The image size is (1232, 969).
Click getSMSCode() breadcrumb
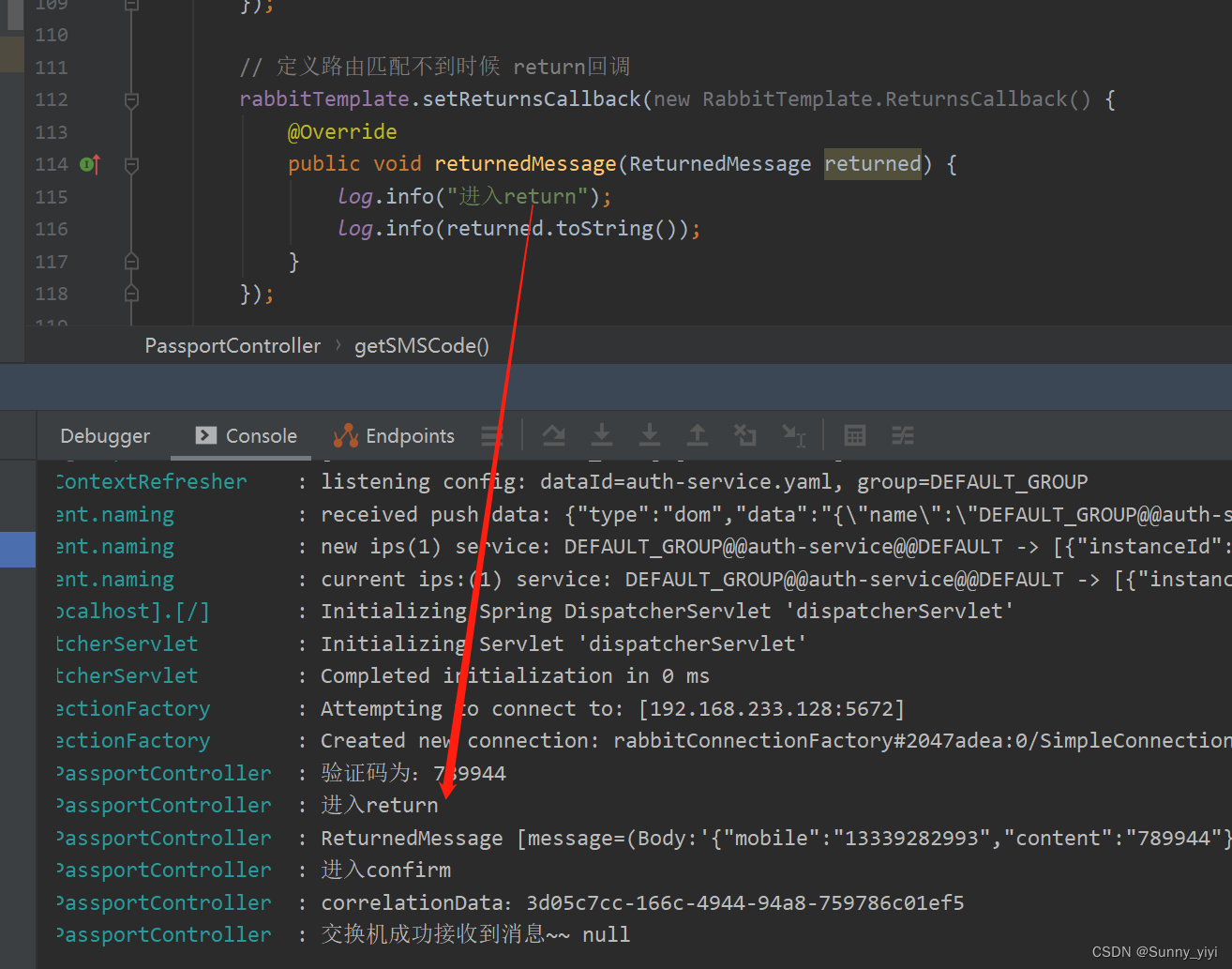tap(422, 346)
